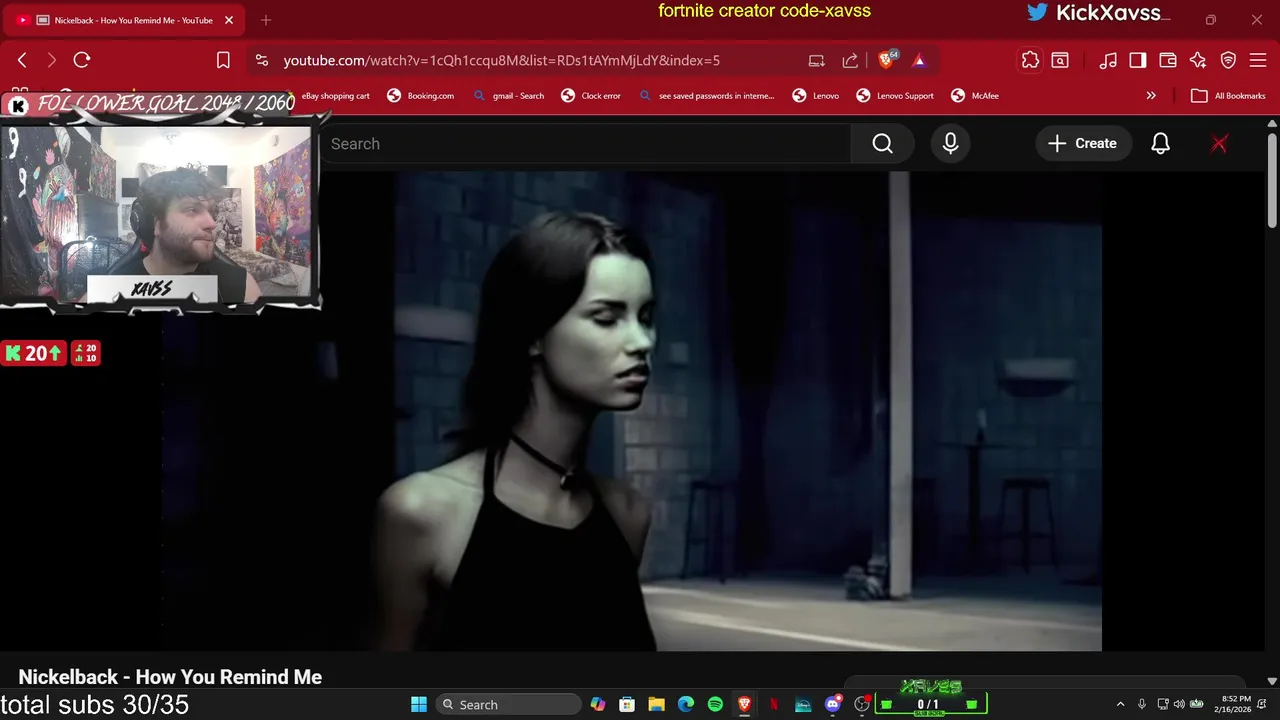Screen dimensions: 1280x720
Task: Open site information icon in address bar
Action: coord(262,60)
